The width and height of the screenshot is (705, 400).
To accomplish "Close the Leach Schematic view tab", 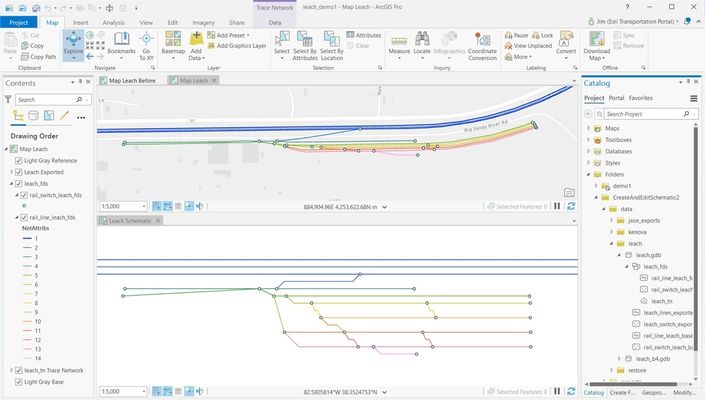I will pyautogui.click(x=158, y=221).
